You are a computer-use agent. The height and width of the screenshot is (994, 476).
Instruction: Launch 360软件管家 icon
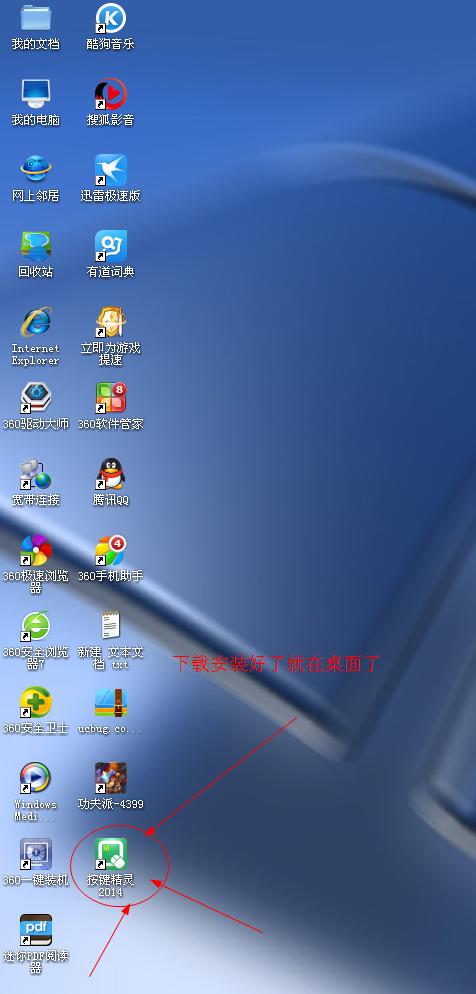(111, 398)
